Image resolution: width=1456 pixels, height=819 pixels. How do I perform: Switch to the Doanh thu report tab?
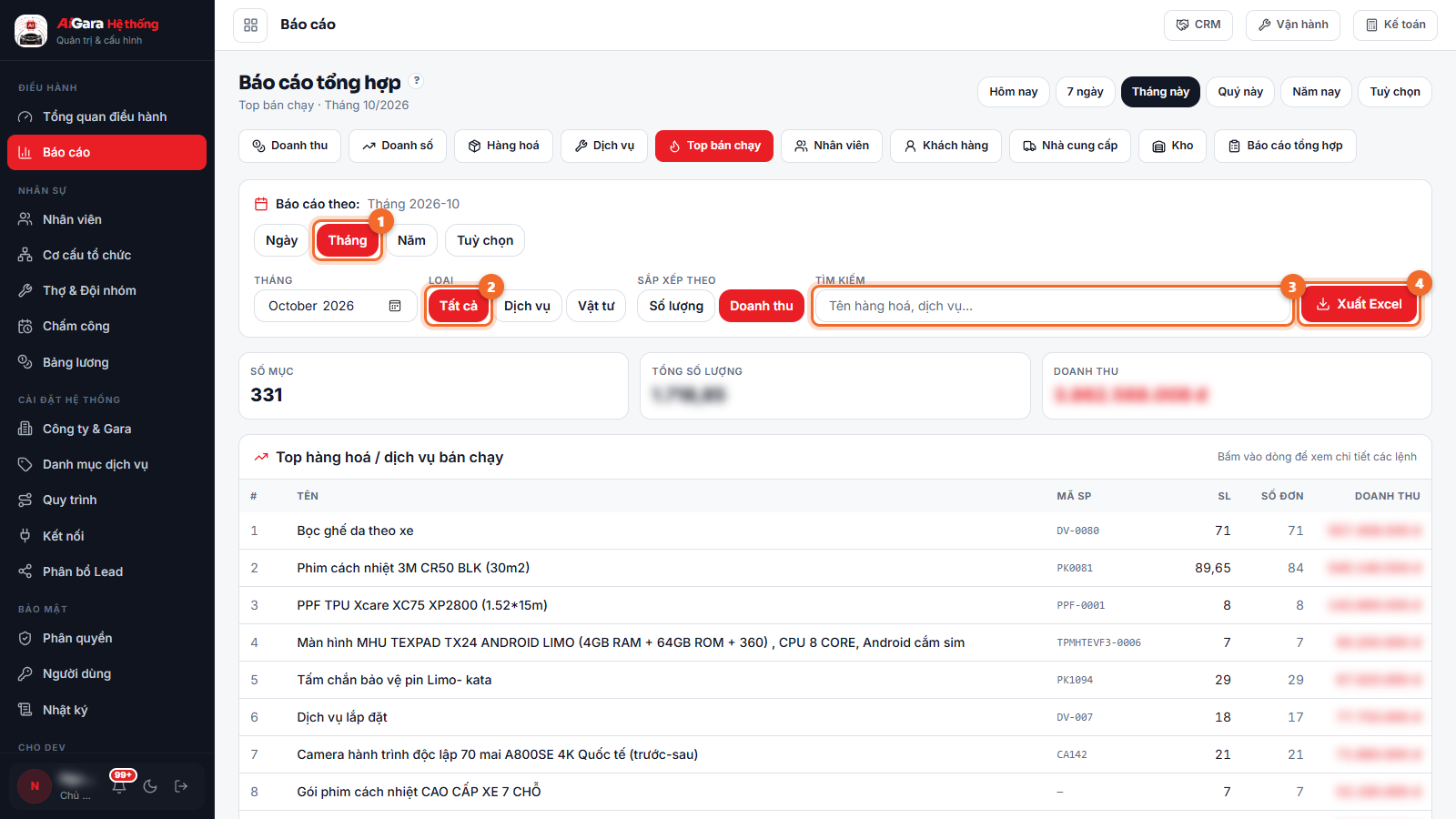click(290, 146)
